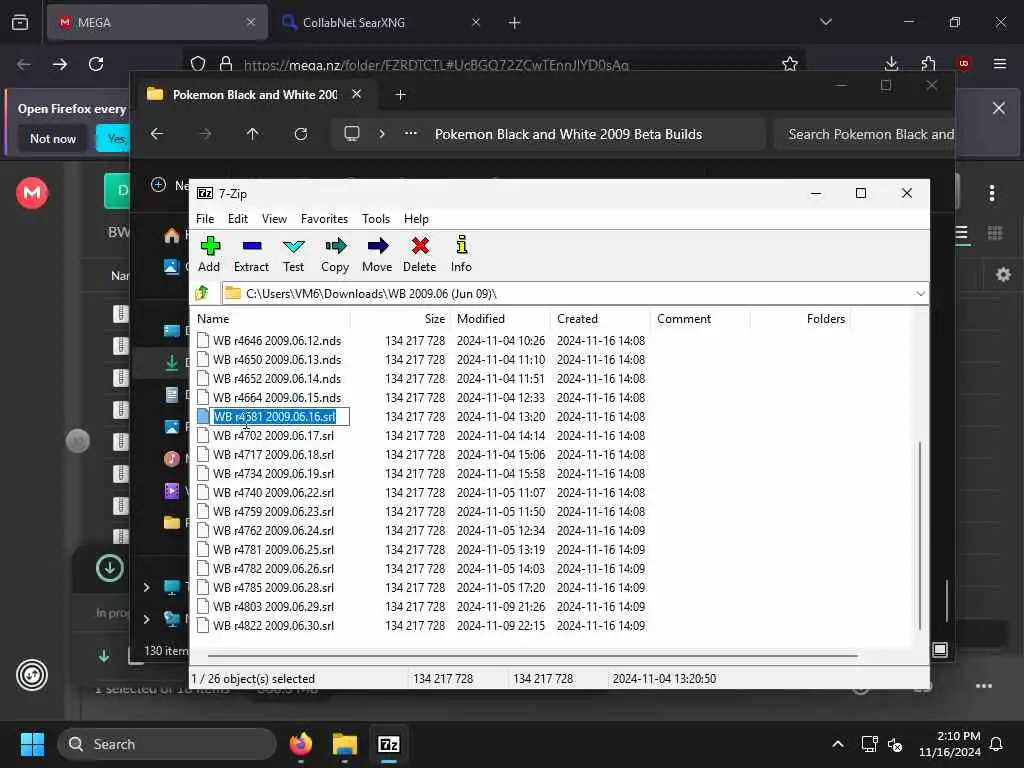The image size is (1024, 768).
Task: Click the Explorer back arrow
Action: (x=157, y=134)
